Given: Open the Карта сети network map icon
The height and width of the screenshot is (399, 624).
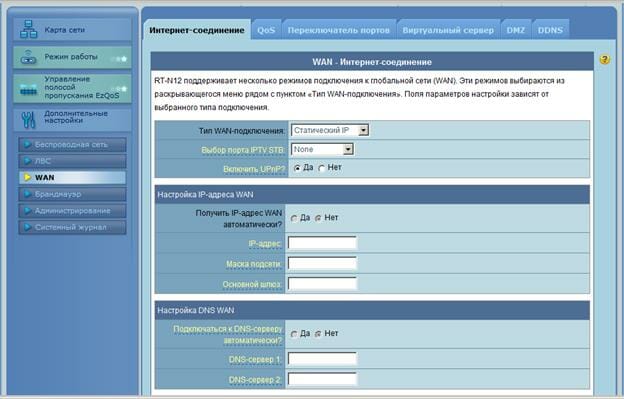Looking at the screenshot, I should coord(28,30).
